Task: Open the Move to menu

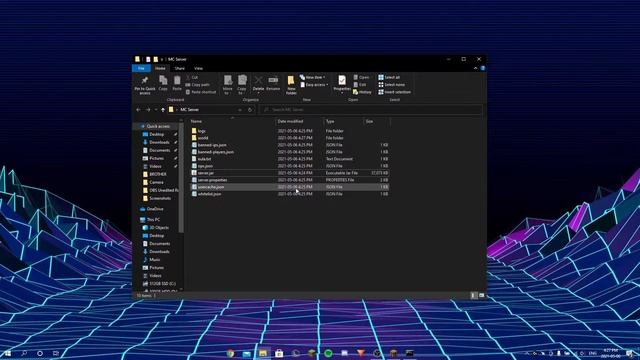Action: coord(227,84)
